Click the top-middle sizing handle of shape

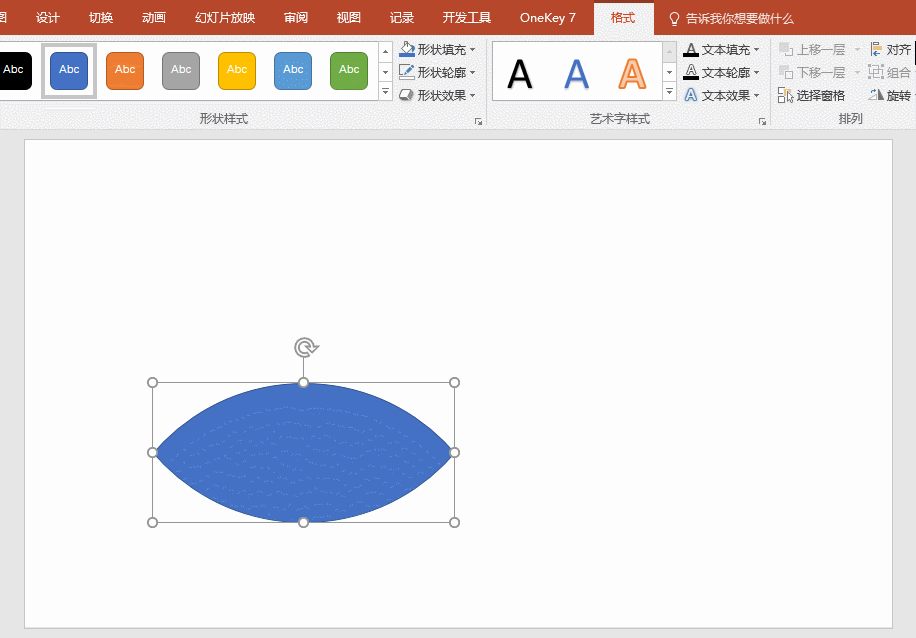(303, 383)
